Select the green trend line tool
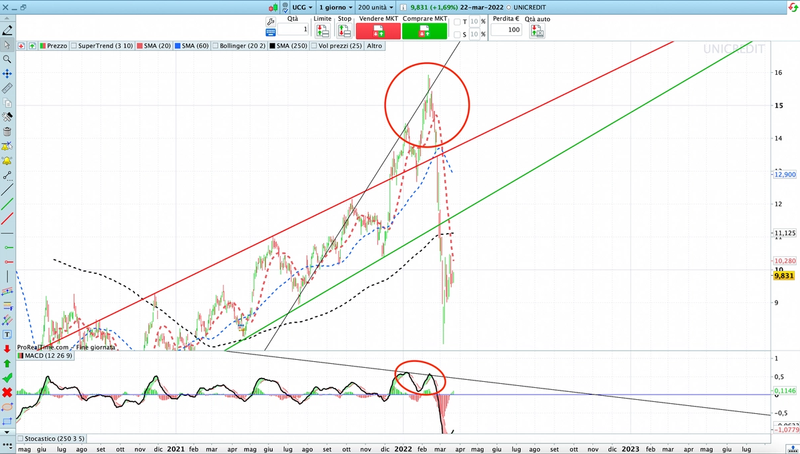The width and height of the screenshot is (800, 454). tap(7, 205)
